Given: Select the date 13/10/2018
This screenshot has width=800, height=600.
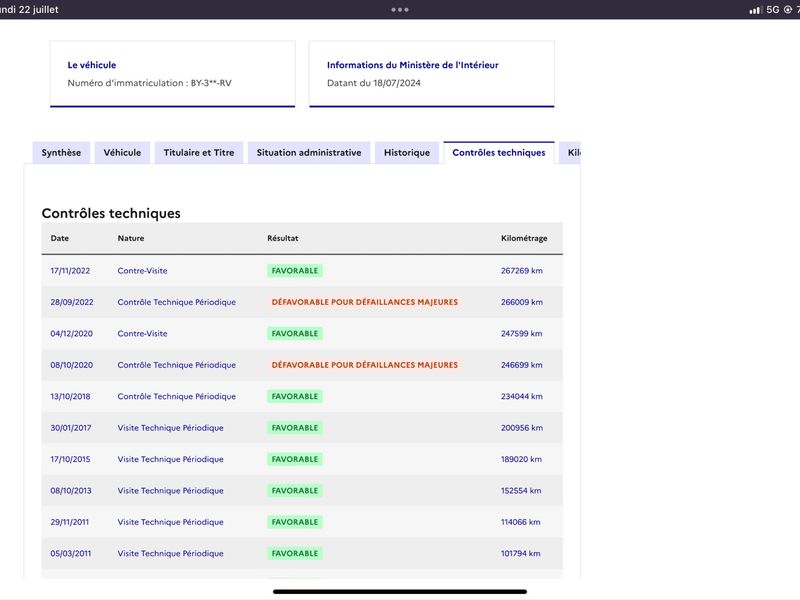Looking at the screenshot, I should (70, 396).
